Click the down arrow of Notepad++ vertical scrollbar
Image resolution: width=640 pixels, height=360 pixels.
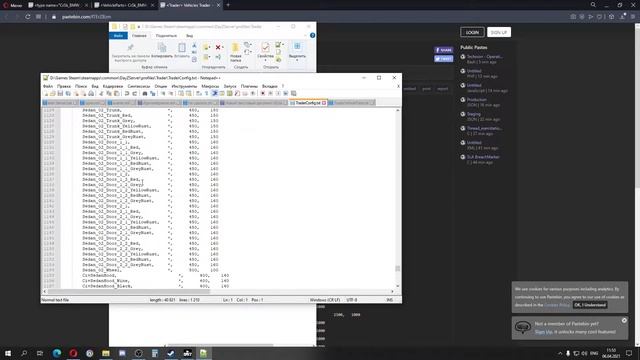[398, 286]
